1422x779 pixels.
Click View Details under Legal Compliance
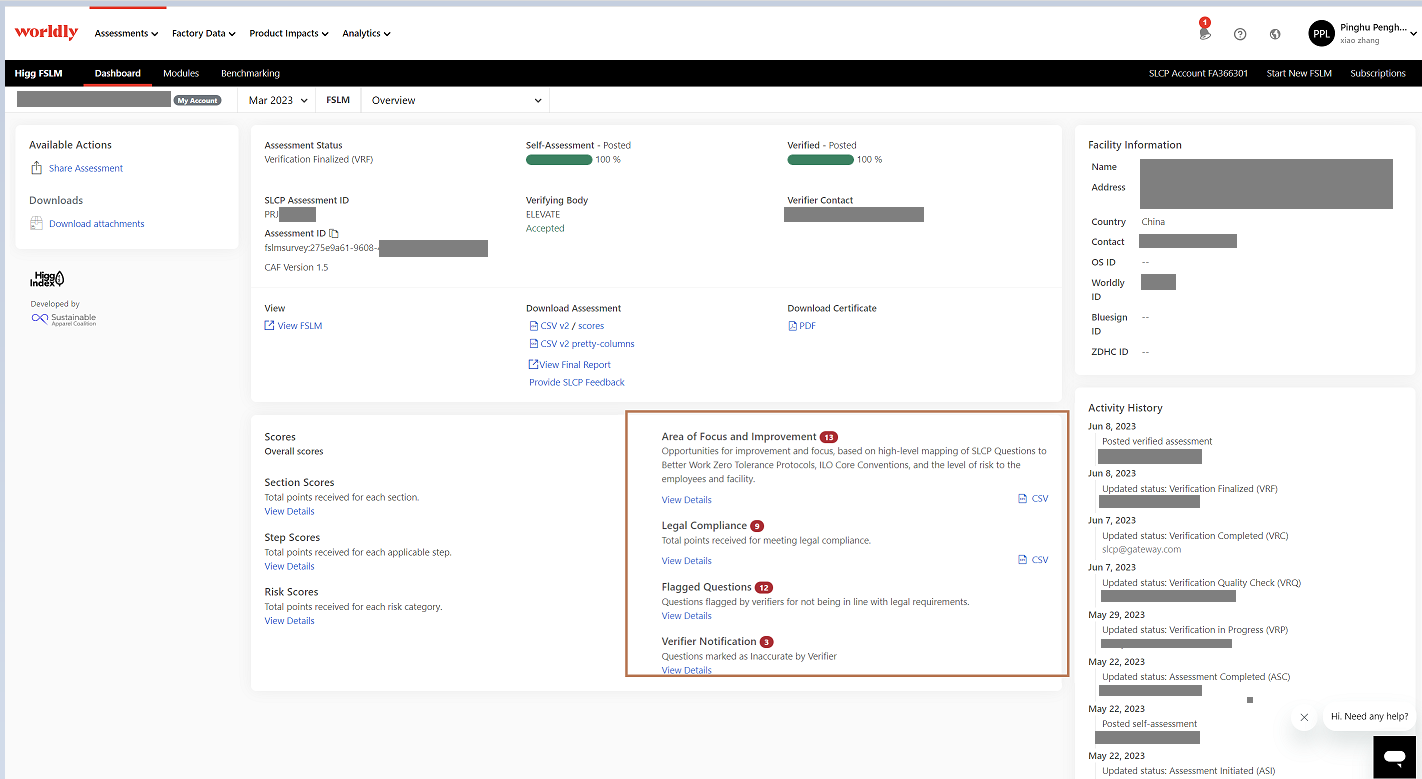tap(687, 561)
